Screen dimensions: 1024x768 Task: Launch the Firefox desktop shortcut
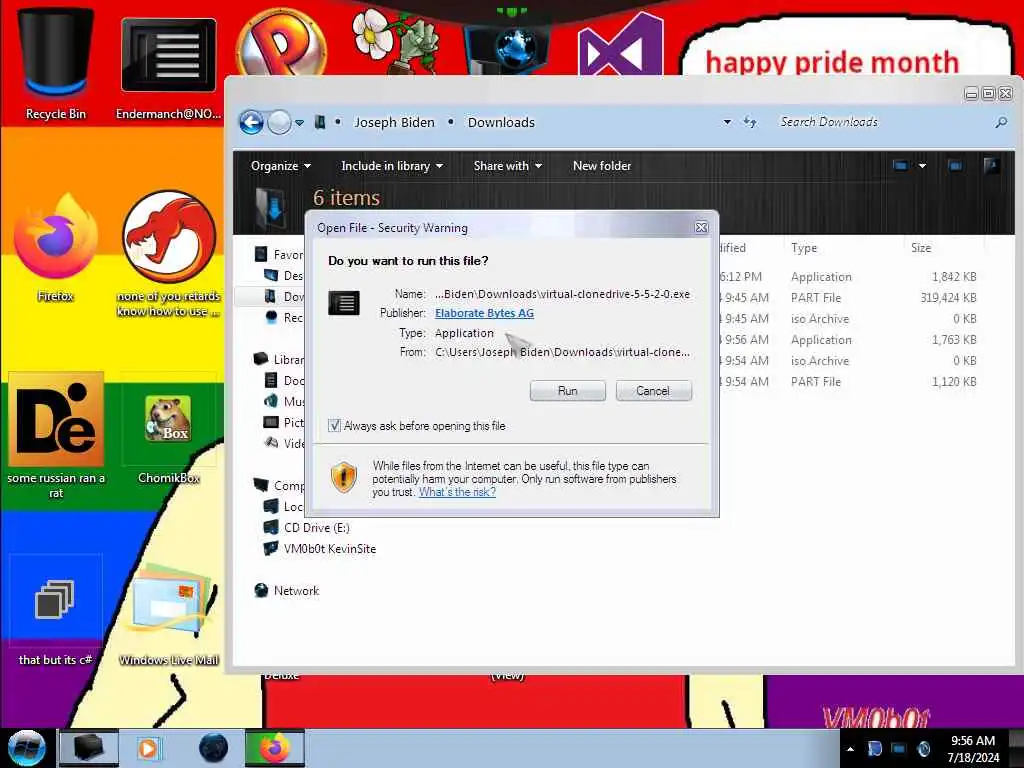tap(56, 248)
